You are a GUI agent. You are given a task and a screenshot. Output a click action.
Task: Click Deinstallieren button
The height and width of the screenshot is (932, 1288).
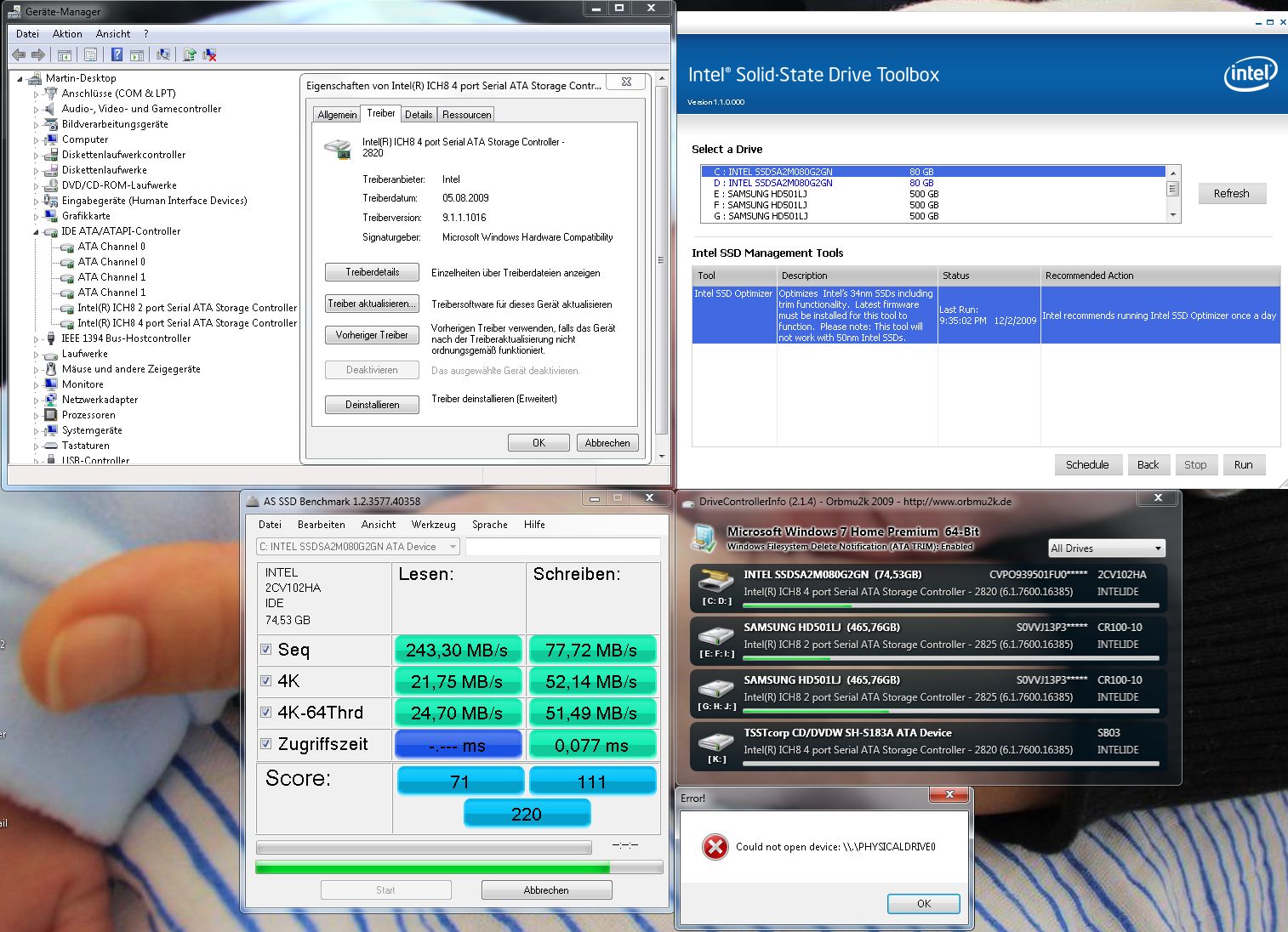tap(372, 405)
